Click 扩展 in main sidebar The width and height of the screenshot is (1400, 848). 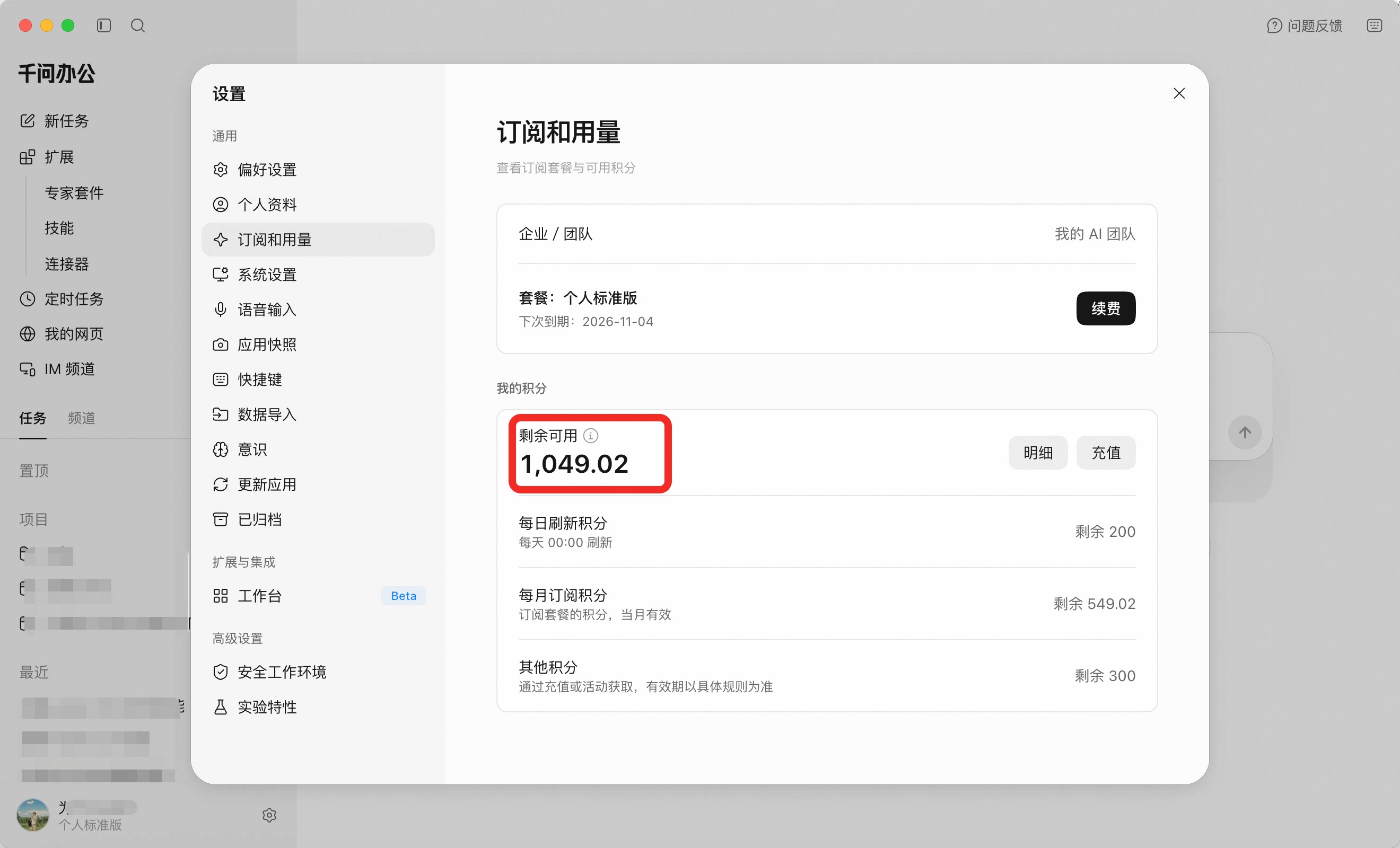[47, 157]
